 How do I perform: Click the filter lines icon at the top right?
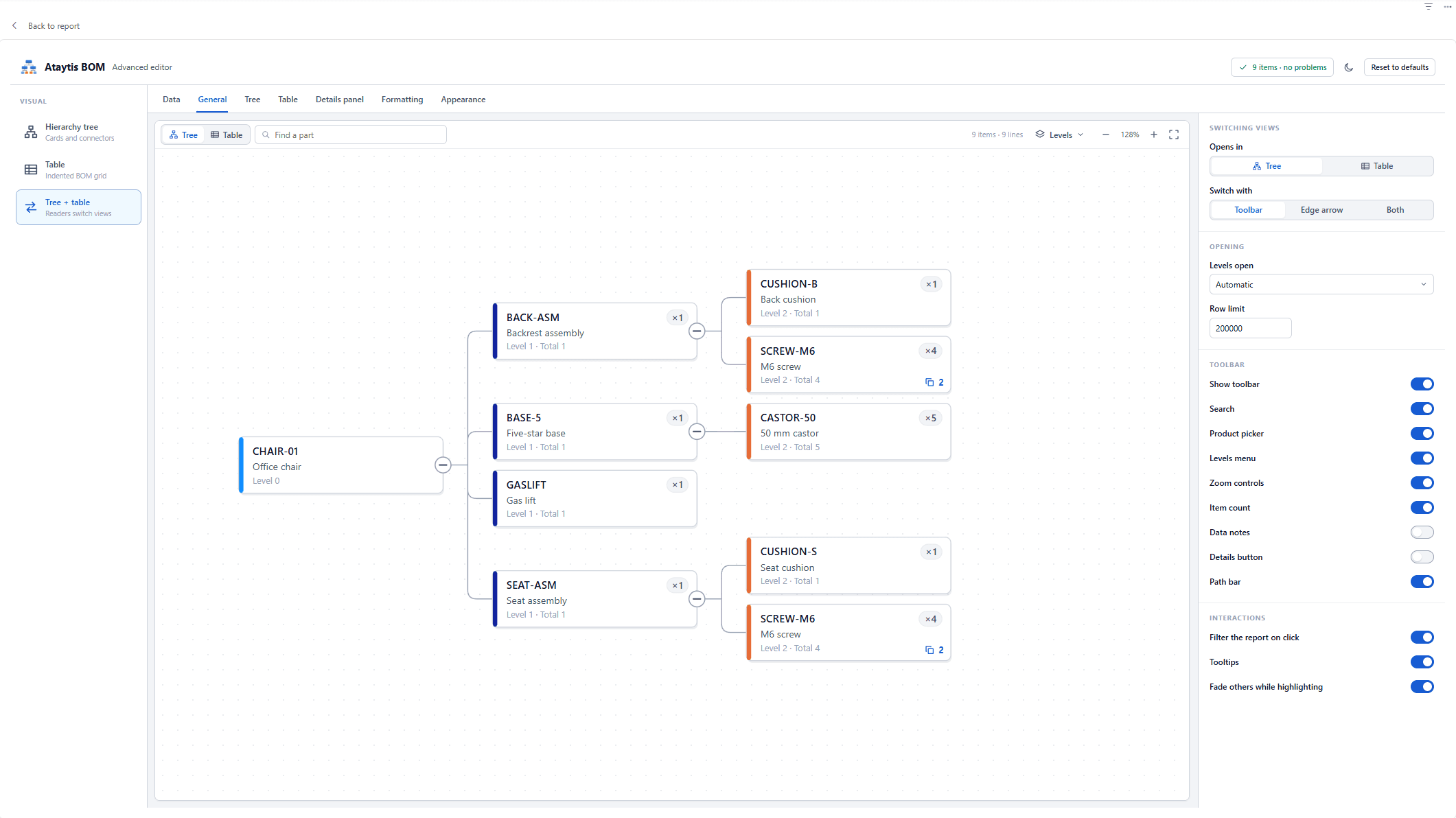coord(1429,7)
